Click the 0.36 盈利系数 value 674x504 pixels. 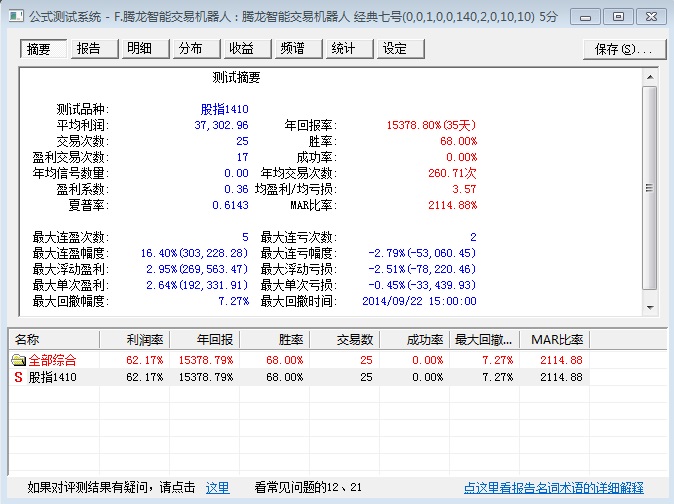pos(236,189)
